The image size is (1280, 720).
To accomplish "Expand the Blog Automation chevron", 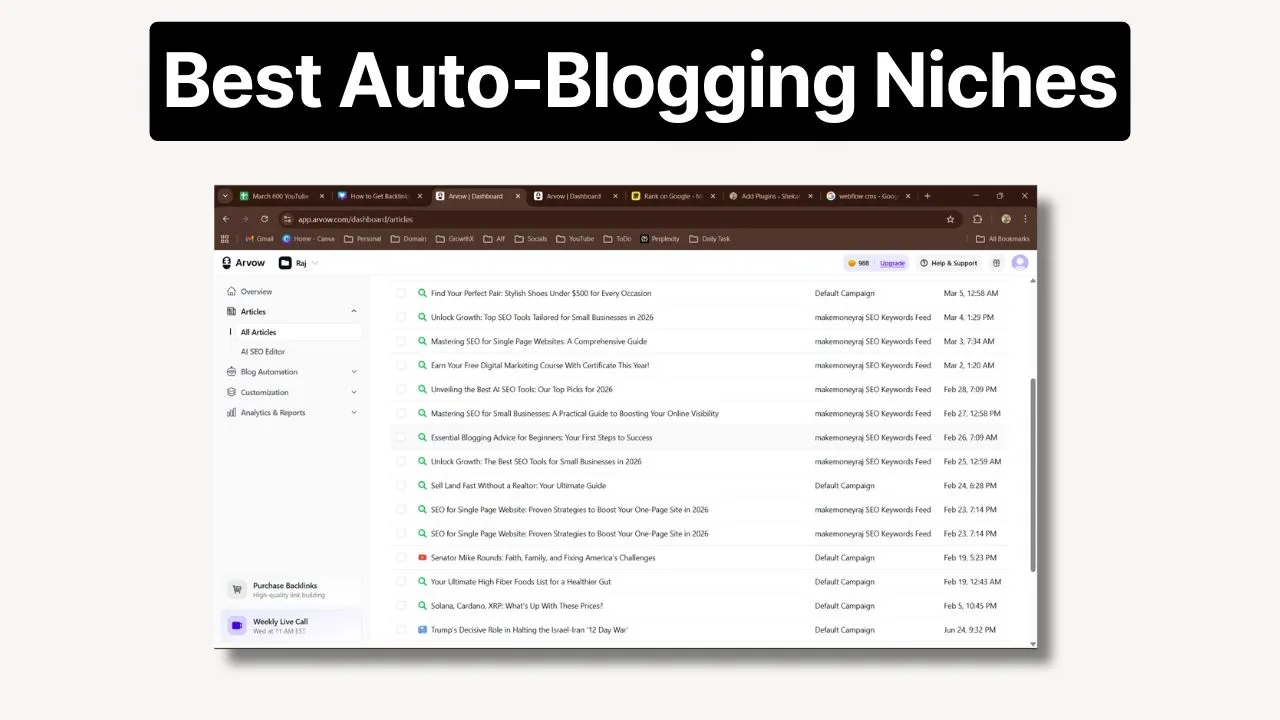I will tap(353, 372).
